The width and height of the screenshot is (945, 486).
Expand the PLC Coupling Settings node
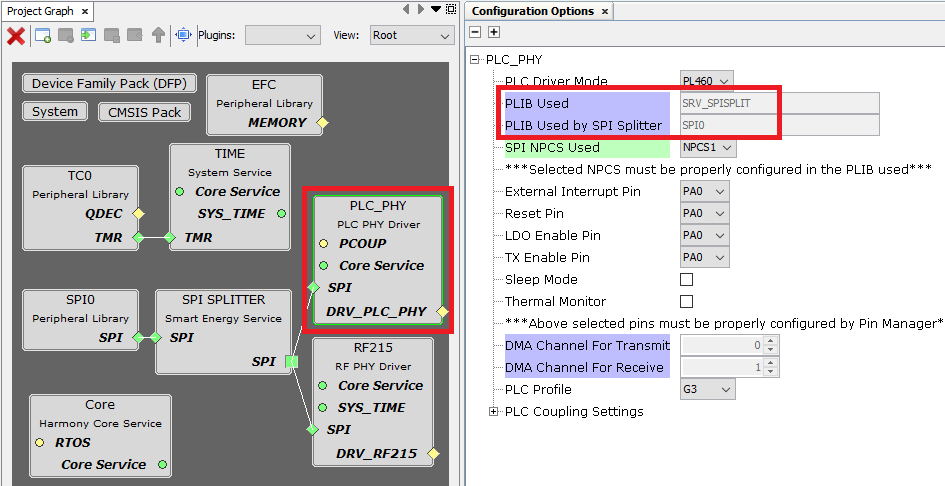tap(493, 412)
